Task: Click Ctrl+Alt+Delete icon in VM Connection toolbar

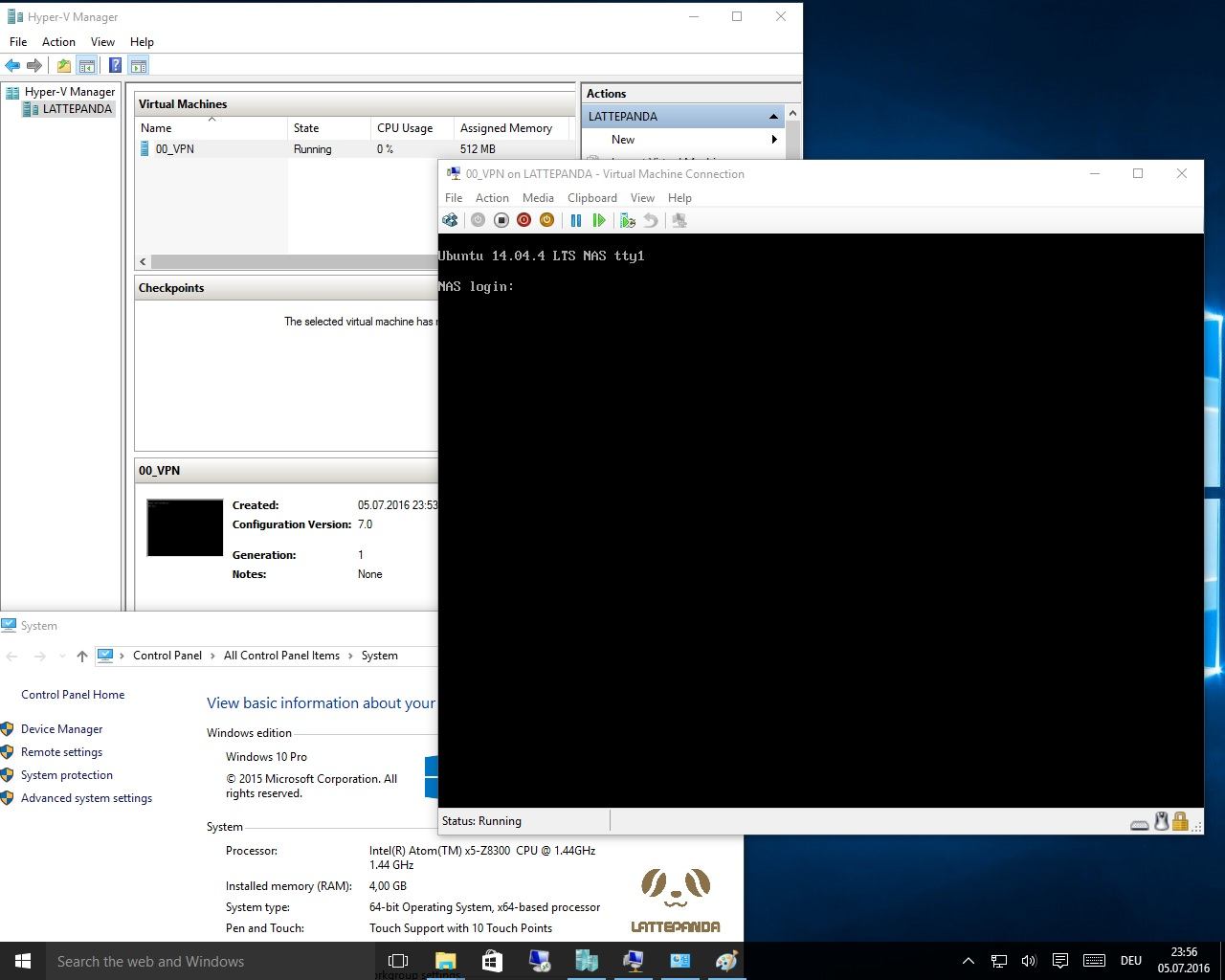Action: [450, 220]
